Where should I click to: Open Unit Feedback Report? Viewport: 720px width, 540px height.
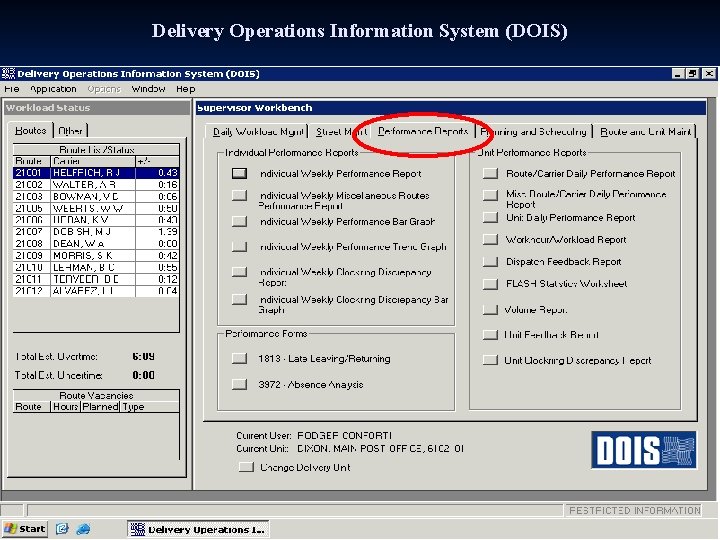click(490, 335)
